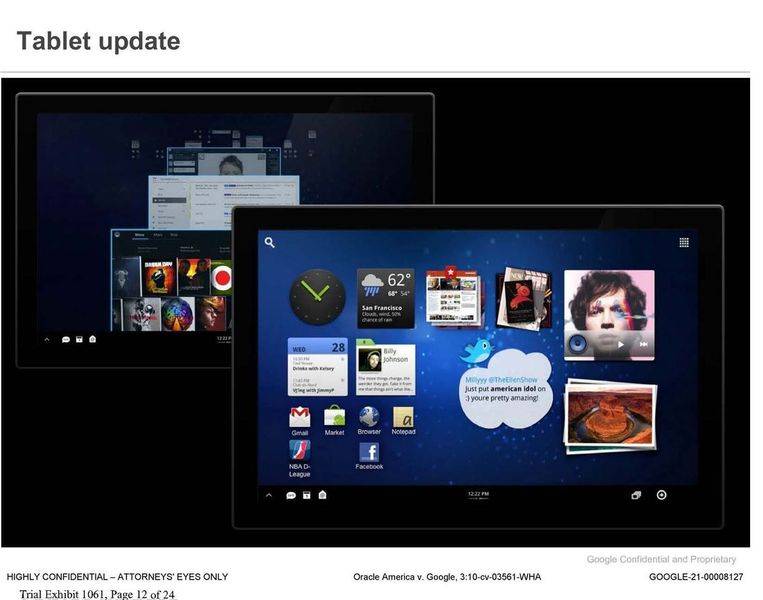Open the calendar widget showing Wed 28
The width and height of the screenshot is (763, 600).
coord(317,366)
